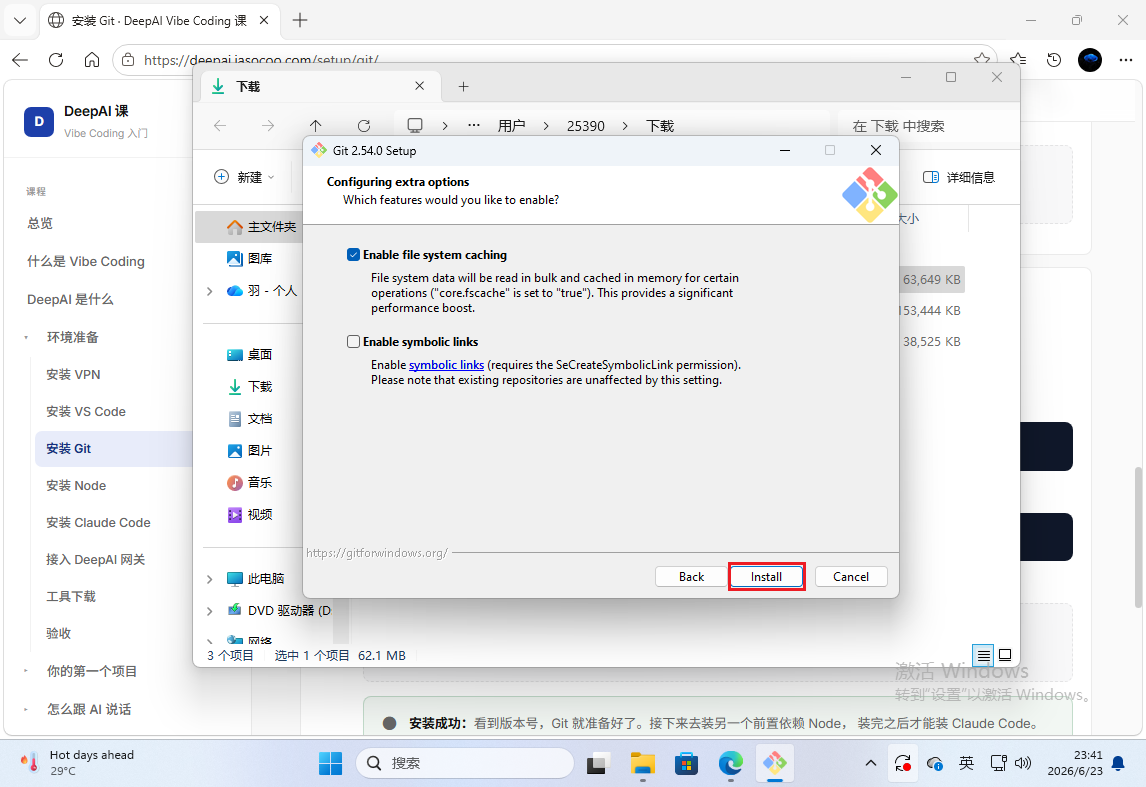This screenshot has height=787, width=1146.
Task: Expand the DVD 驱动器 tree node
Action: pyautogui.click(x=210, y=611)
